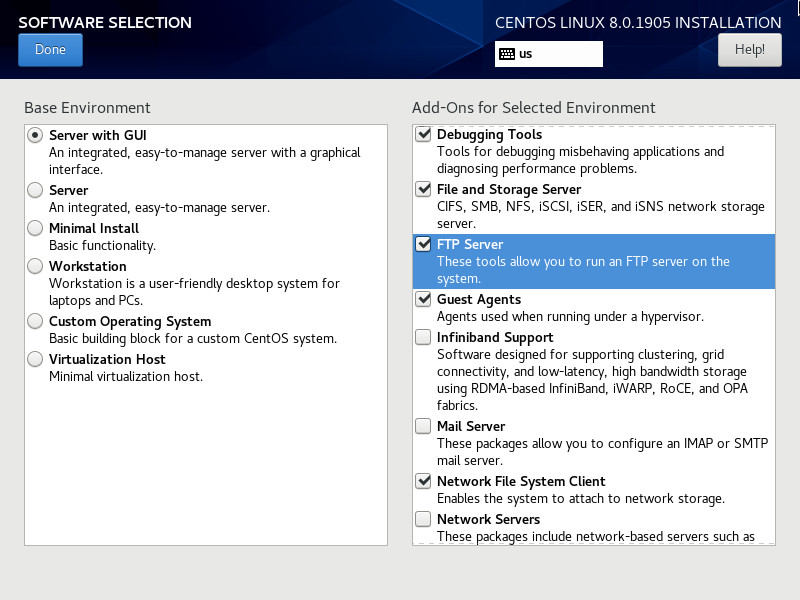Check the Mail Server checkbox
800x600 pixels.
[423, 426]
